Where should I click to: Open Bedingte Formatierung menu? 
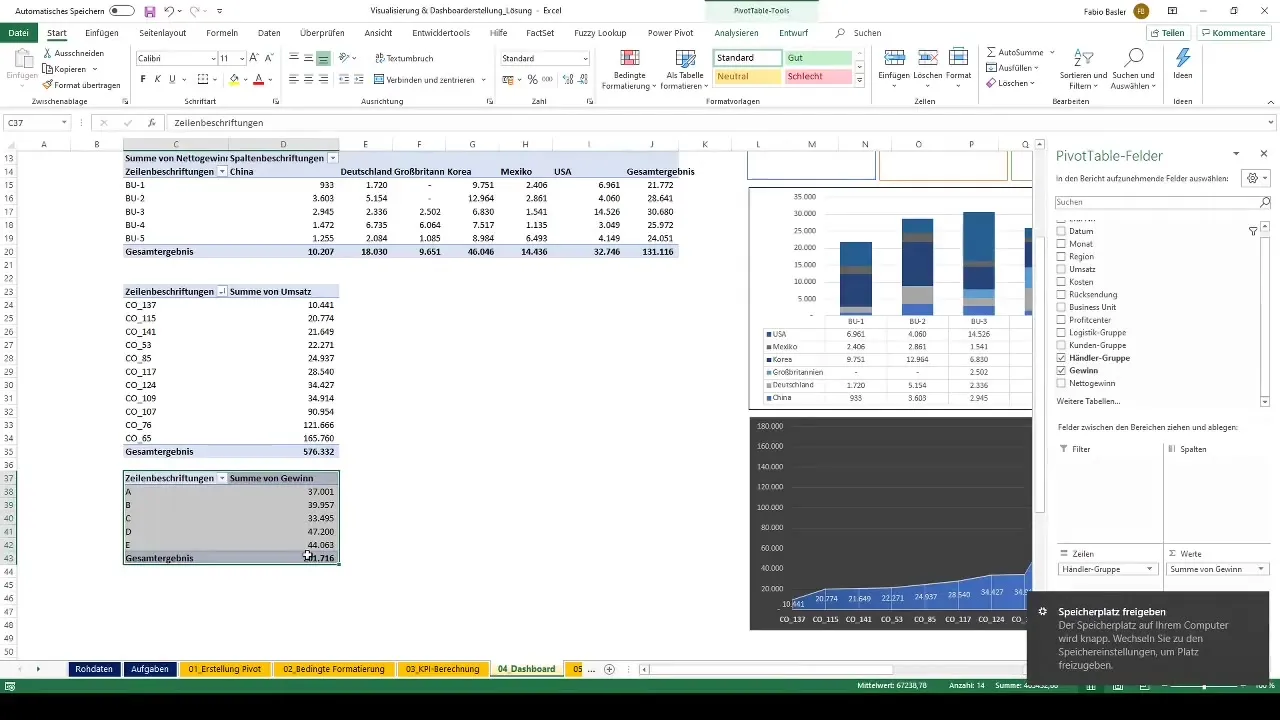629,70
